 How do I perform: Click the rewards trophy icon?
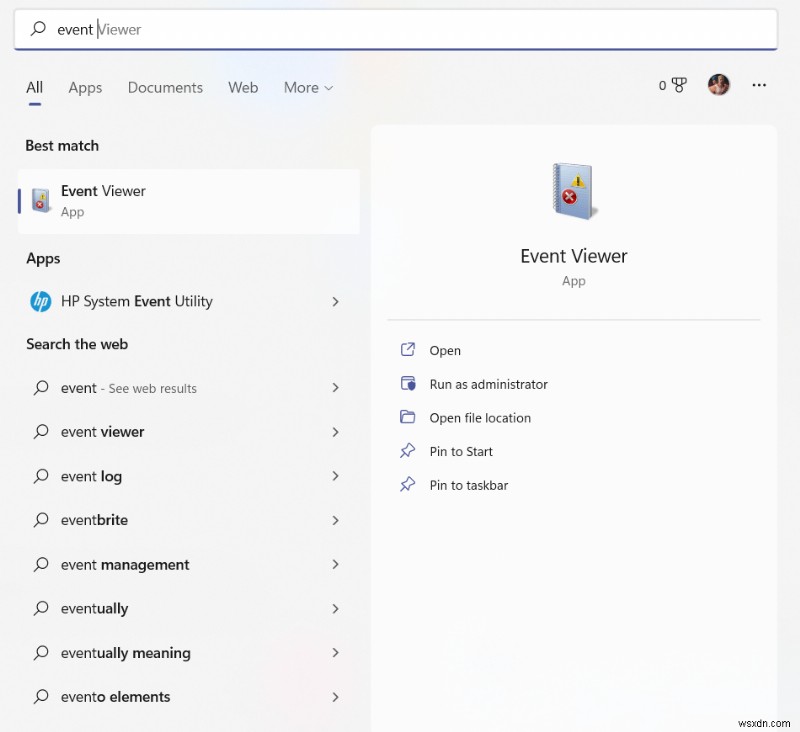coord(679,85)
